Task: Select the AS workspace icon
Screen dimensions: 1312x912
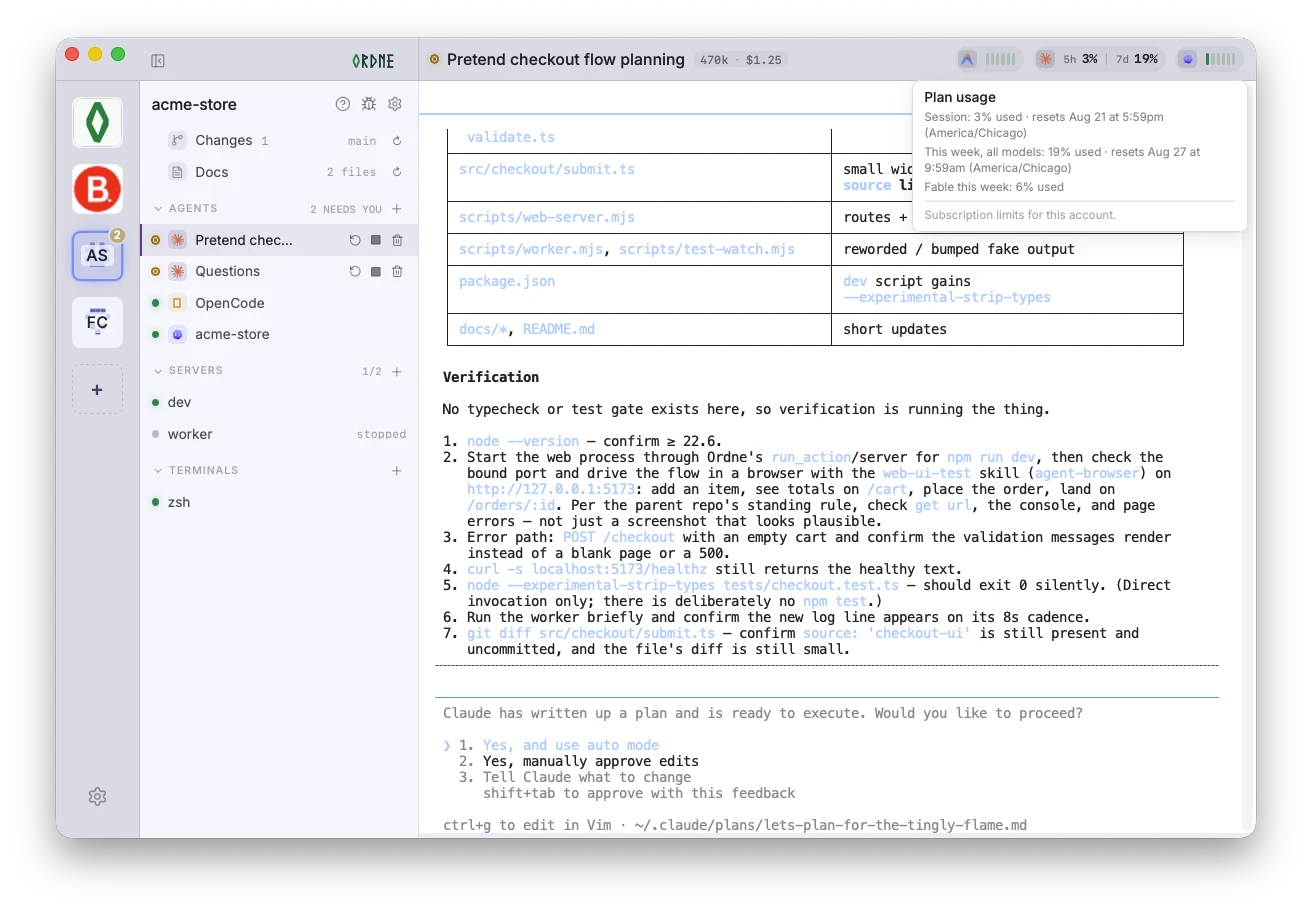Action: [97, 256]
